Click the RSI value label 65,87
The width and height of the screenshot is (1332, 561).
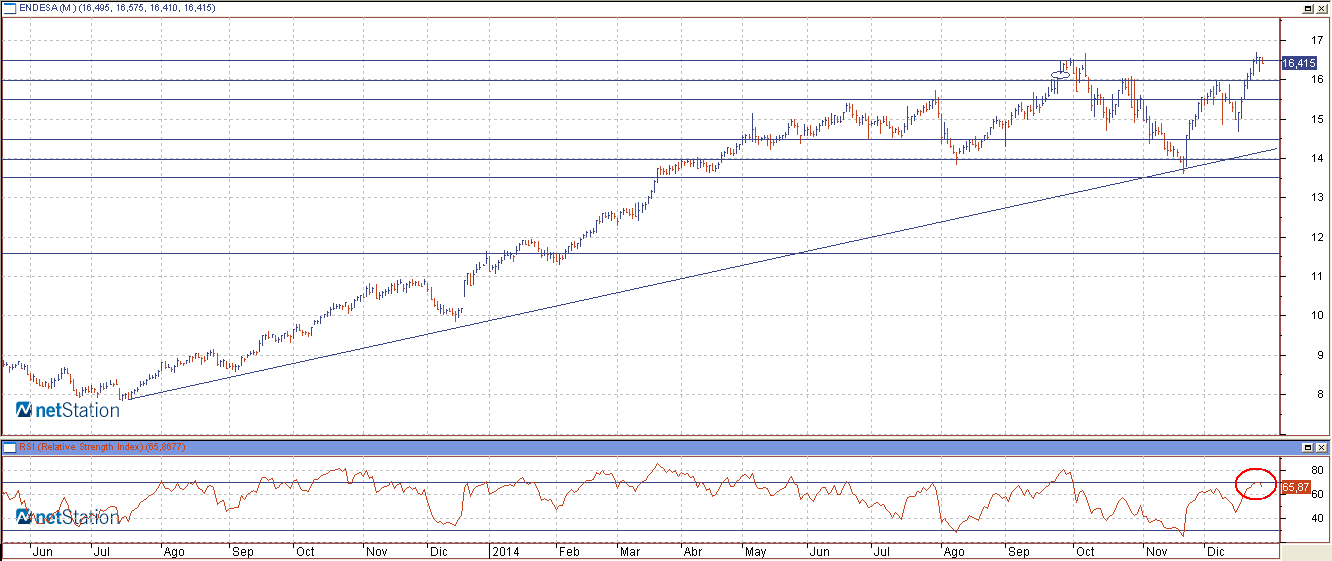[x=1296, y=487]
